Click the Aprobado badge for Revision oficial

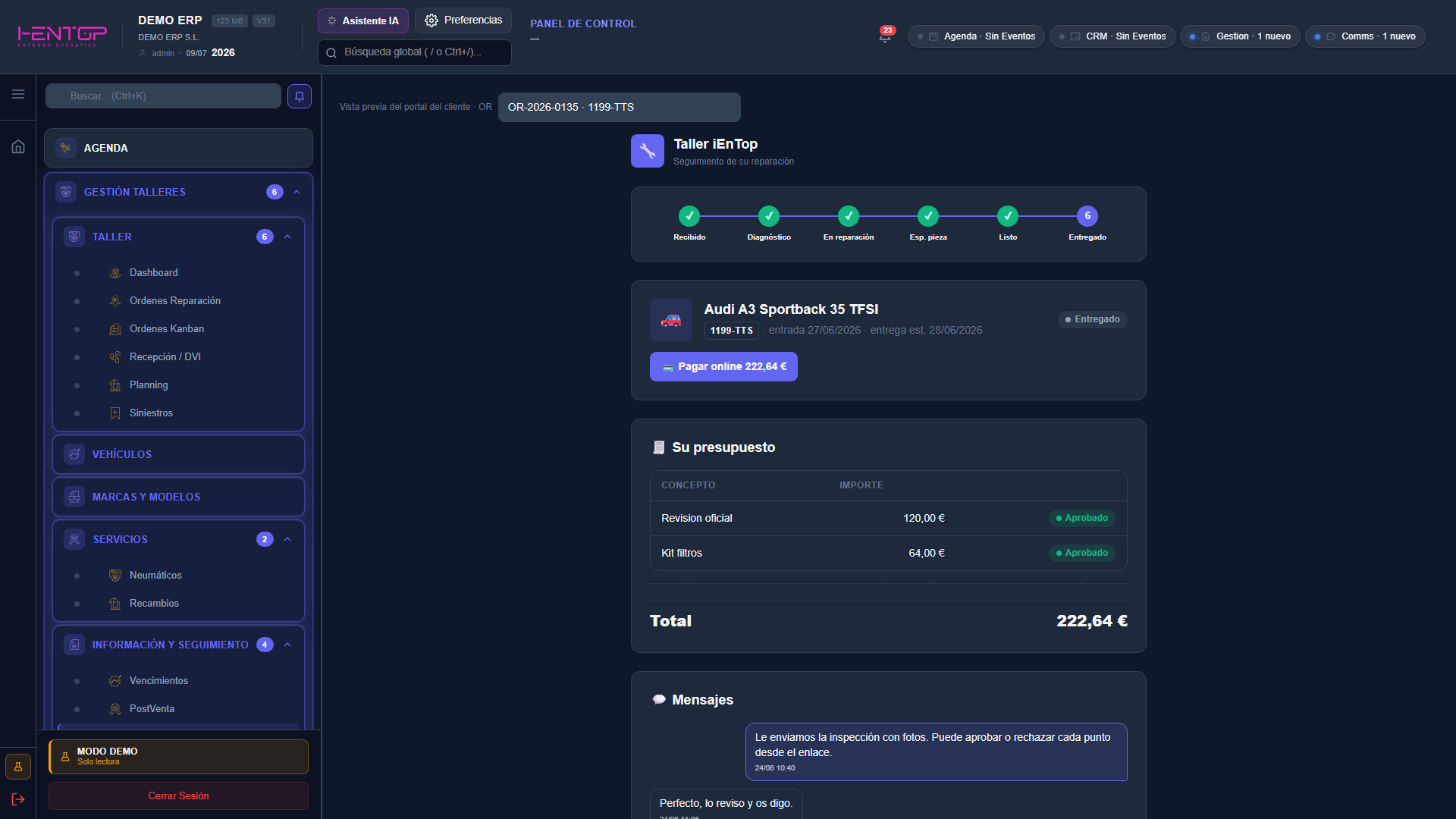1082,518
